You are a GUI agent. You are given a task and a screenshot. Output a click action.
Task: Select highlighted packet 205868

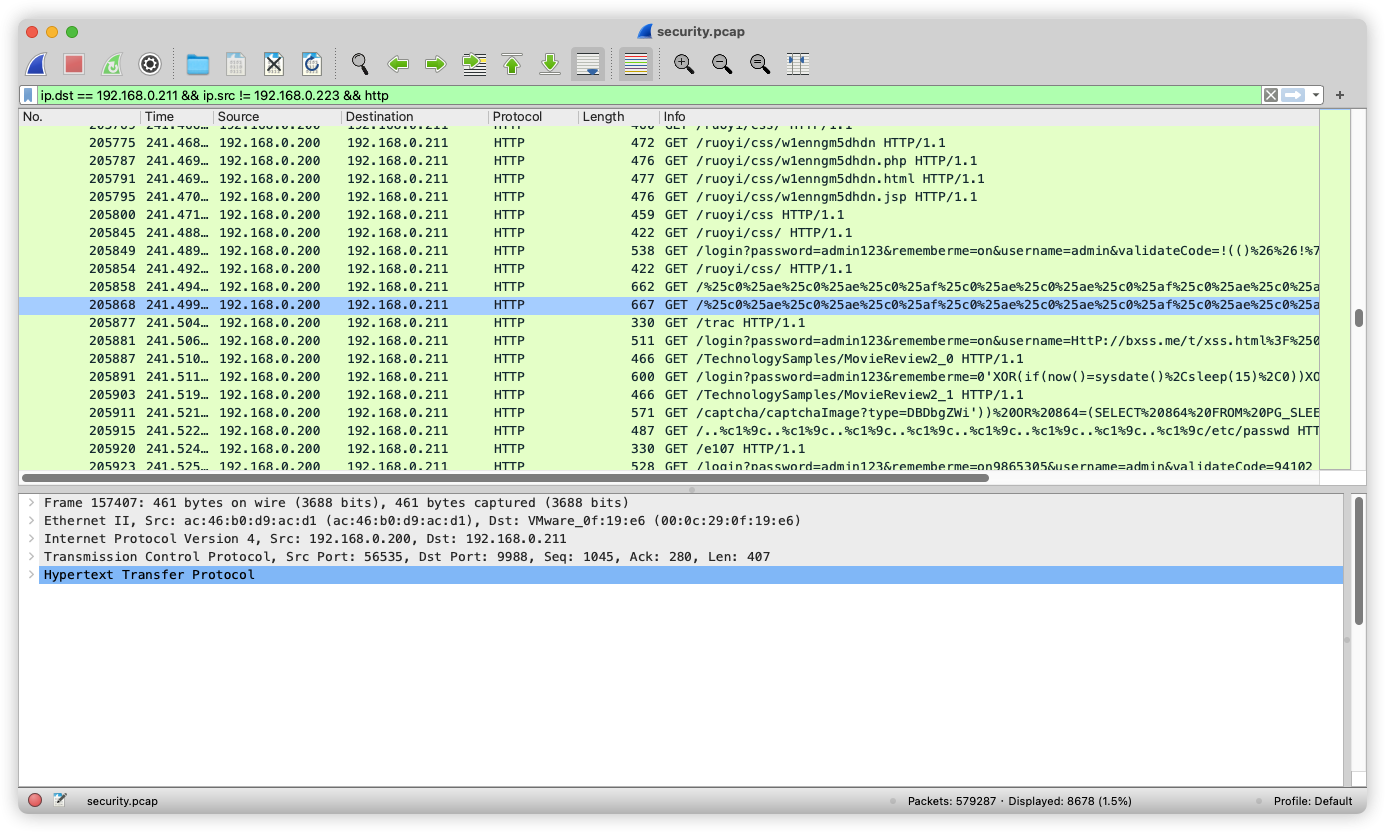669,305
